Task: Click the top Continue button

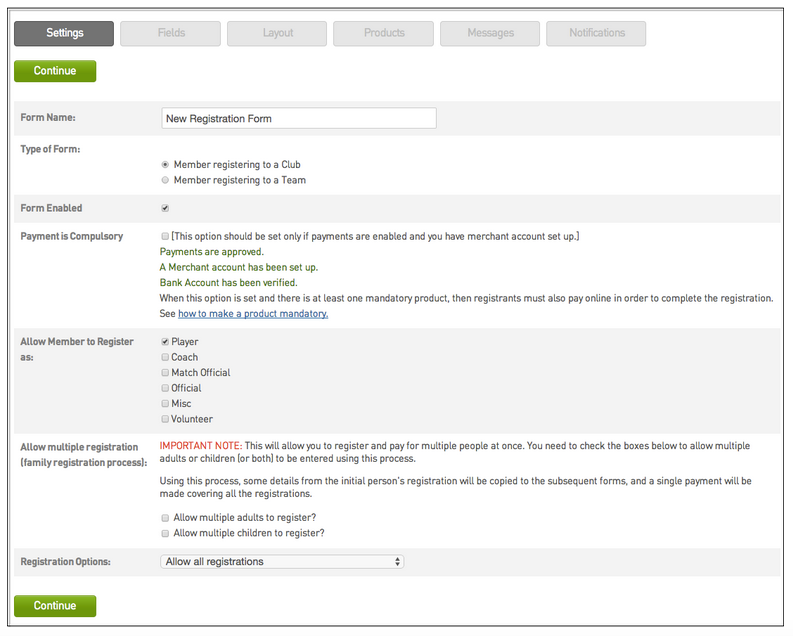Action: coord(55,71)
